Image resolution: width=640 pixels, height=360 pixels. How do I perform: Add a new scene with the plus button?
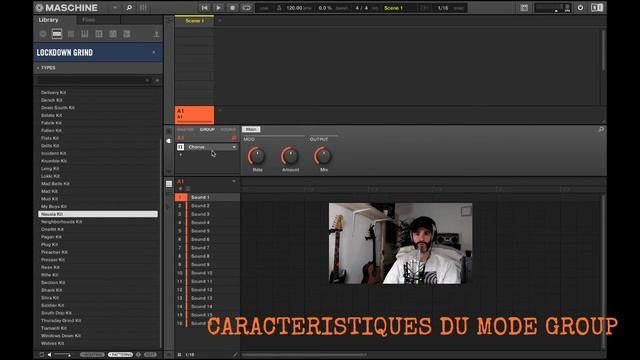click(220, 20)
